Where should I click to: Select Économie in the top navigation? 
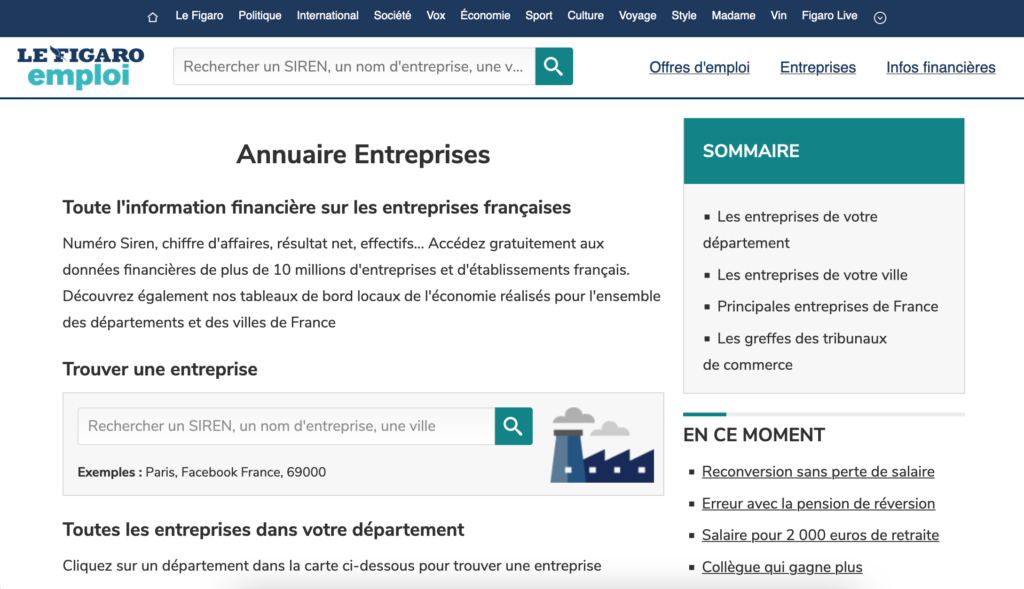coord(485,15)
